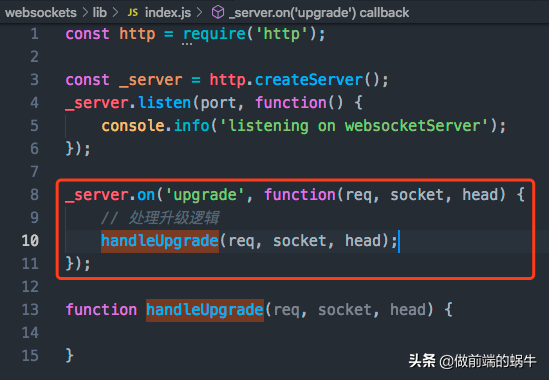549x380 pixels.
Task: Click line number 8 in the gutter
Action: coord(34,195)
